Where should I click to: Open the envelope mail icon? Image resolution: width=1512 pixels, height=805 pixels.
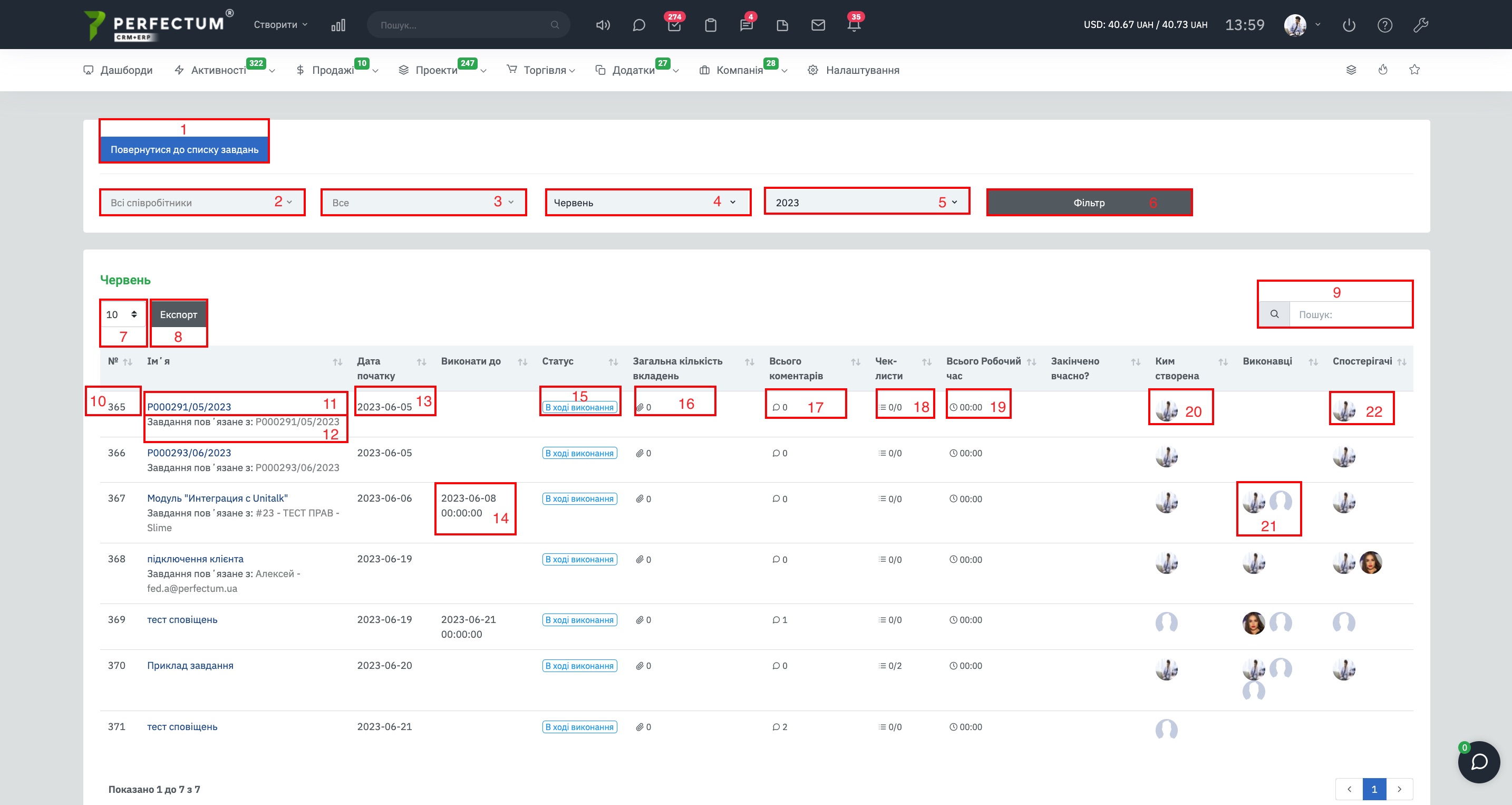[x=818, y=25]
